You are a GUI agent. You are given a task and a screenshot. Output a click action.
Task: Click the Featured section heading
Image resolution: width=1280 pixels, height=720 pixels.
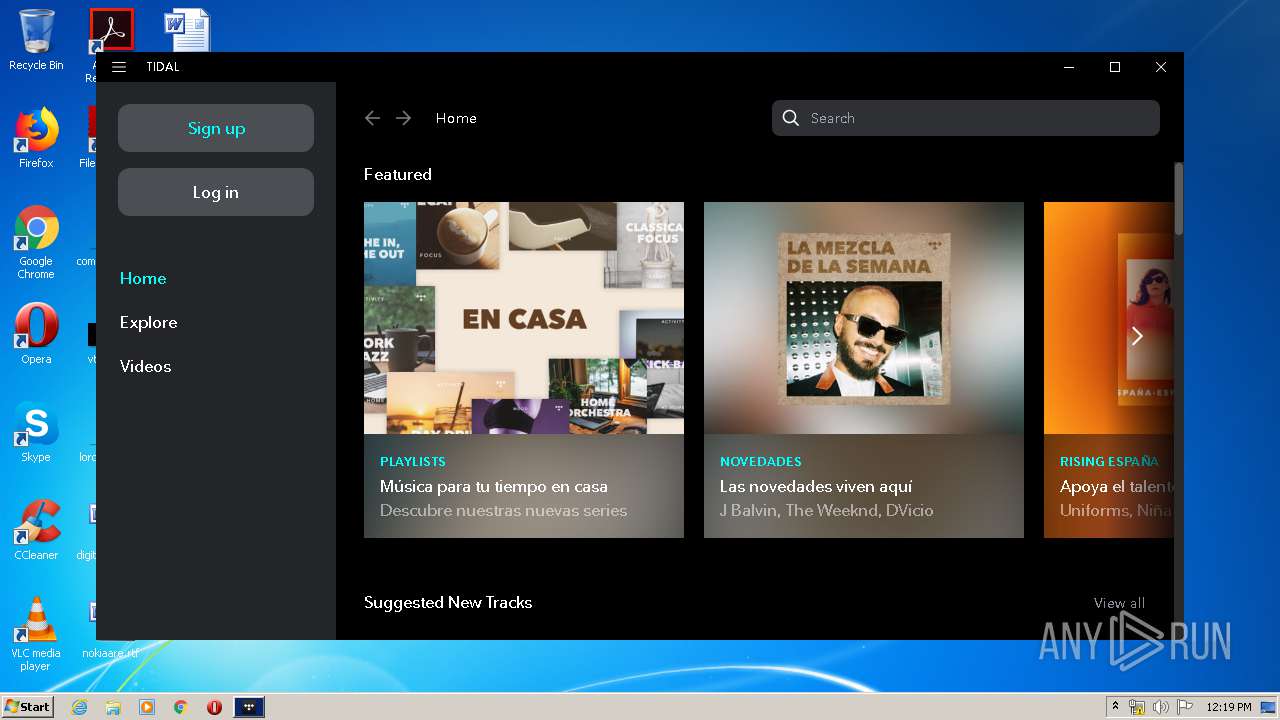click(x=398, y=174)
